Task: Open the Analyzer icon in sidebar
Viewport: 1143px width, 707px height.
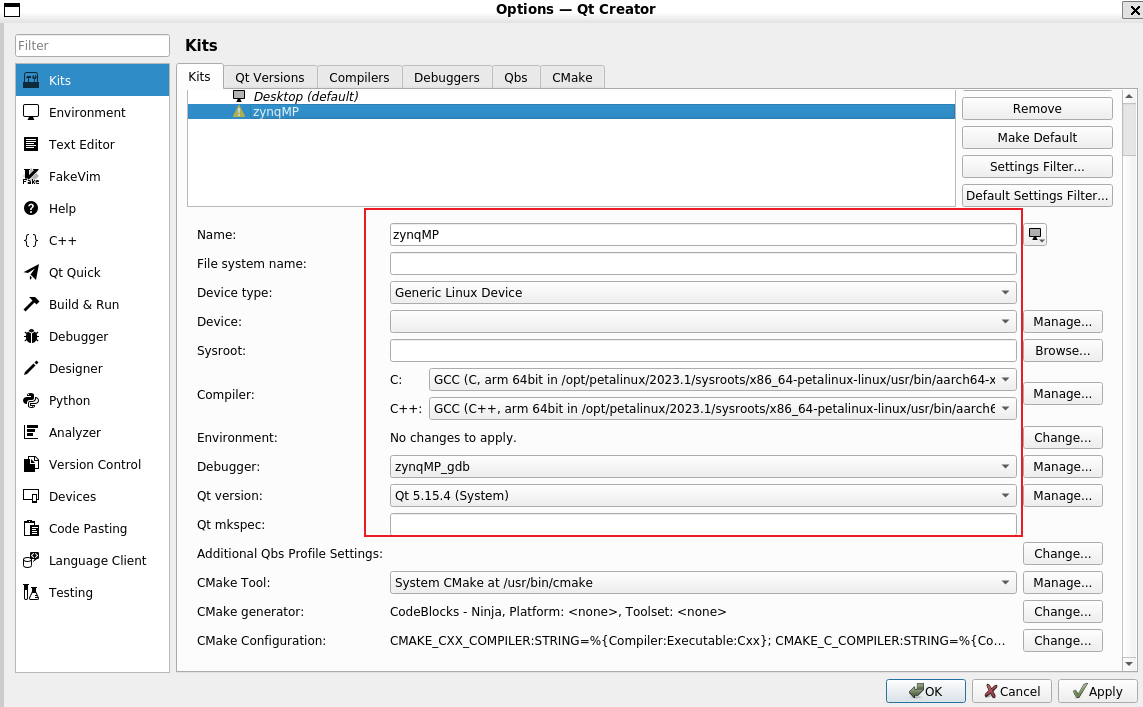Action: 31,433
